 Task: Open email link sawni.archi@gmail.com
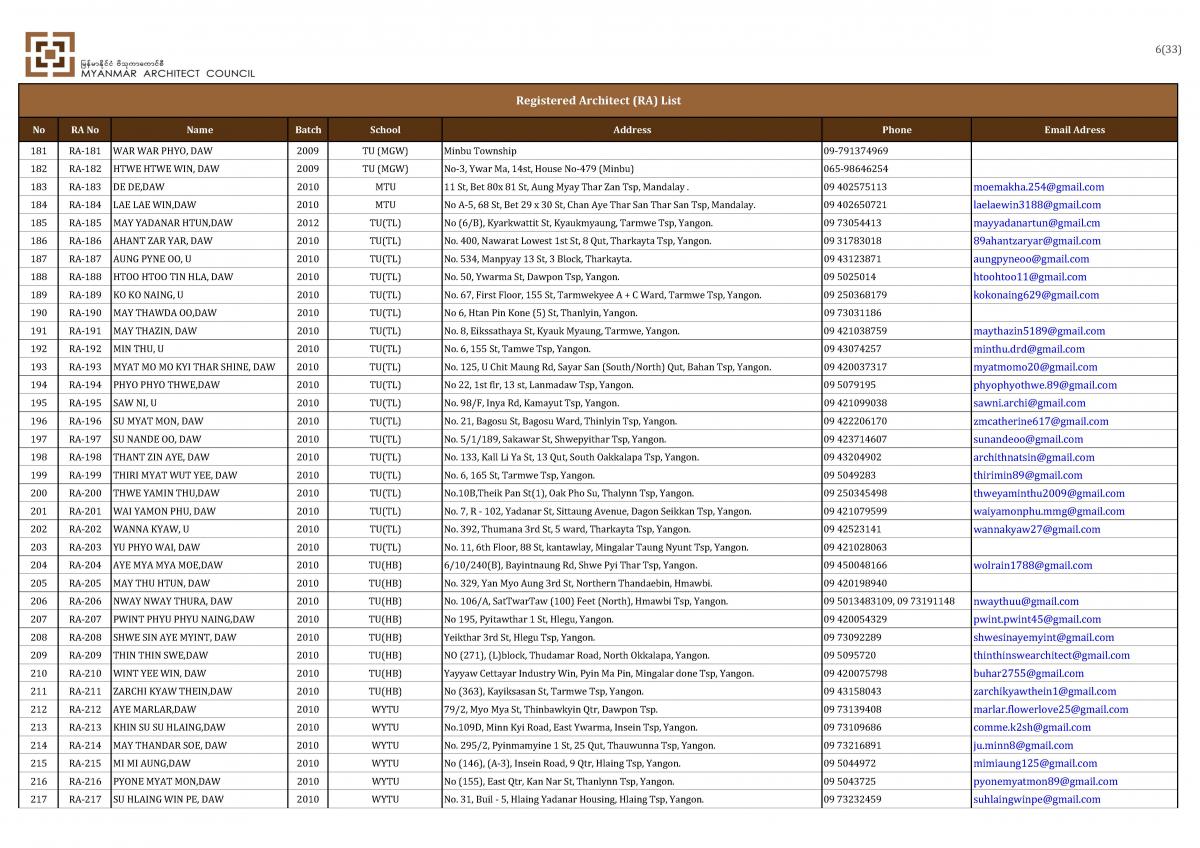[1028, 403]
